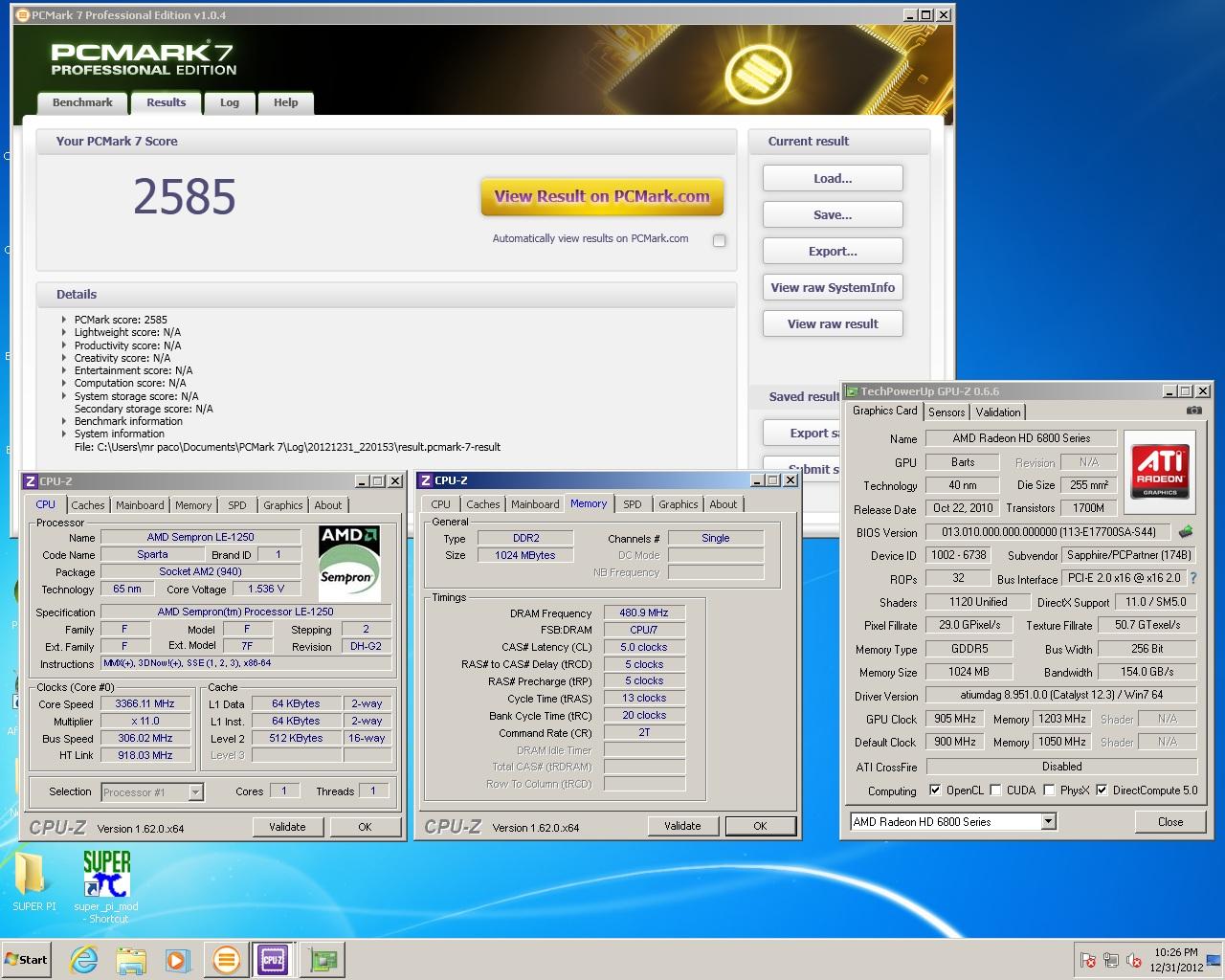
Task: Open Windows Media Player from the taskbar
Action: click(x=178, y=959)
